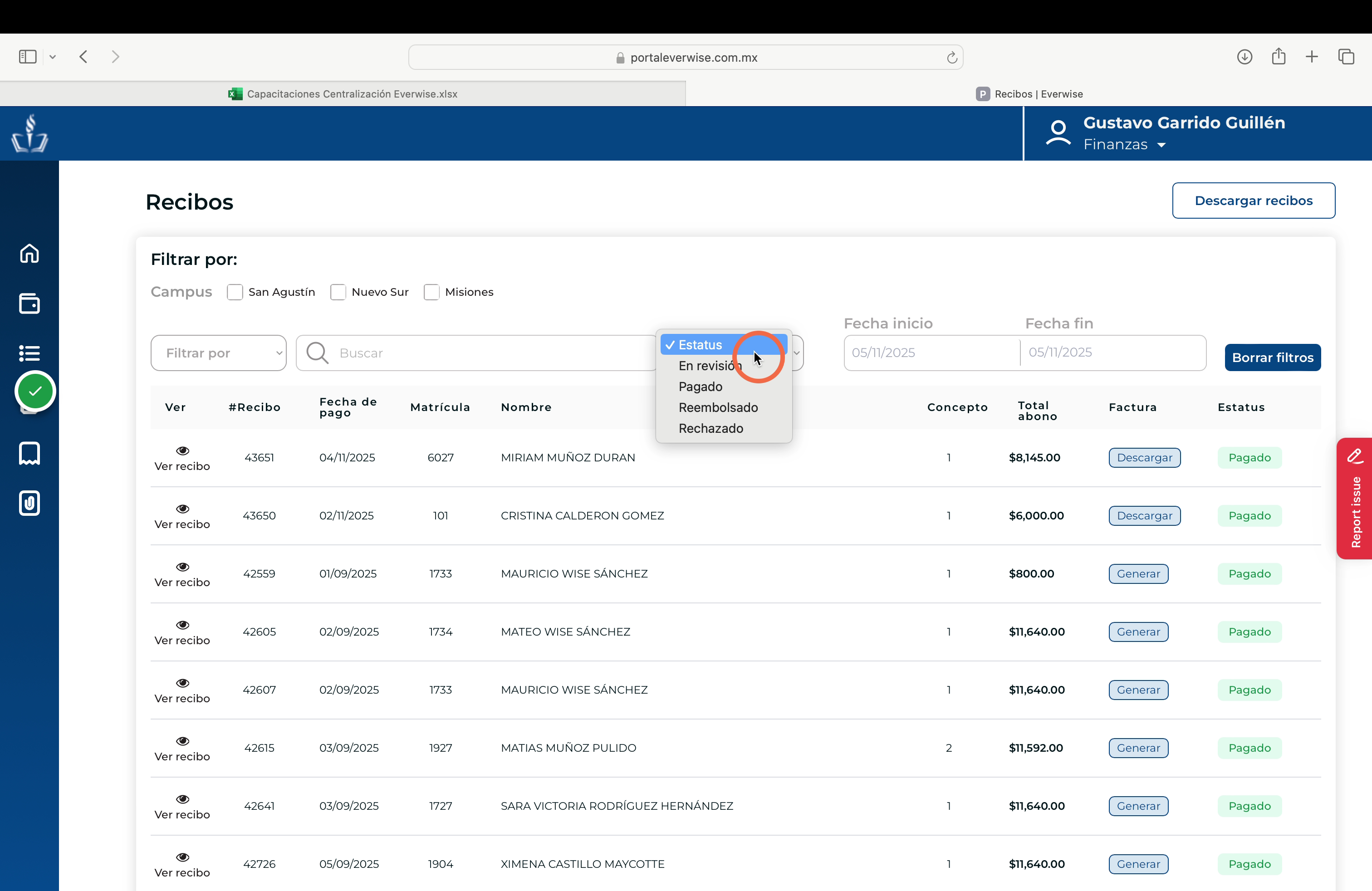Open the paperclip attachment icon in sidebar
The image size is (1372, 891).
(x=29, y=503)
